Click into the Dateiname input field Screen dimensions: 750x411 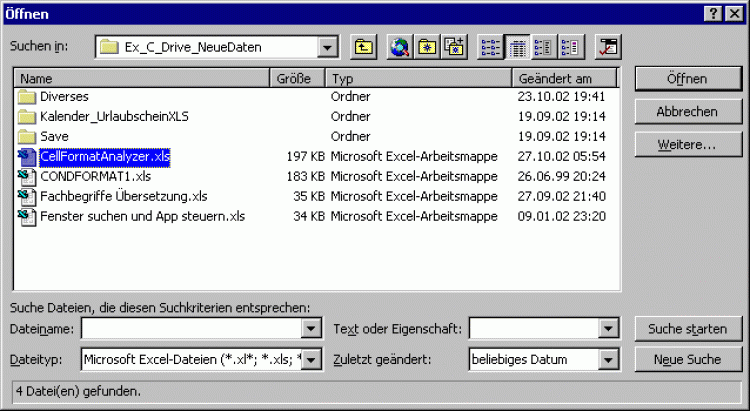[190, 329]
